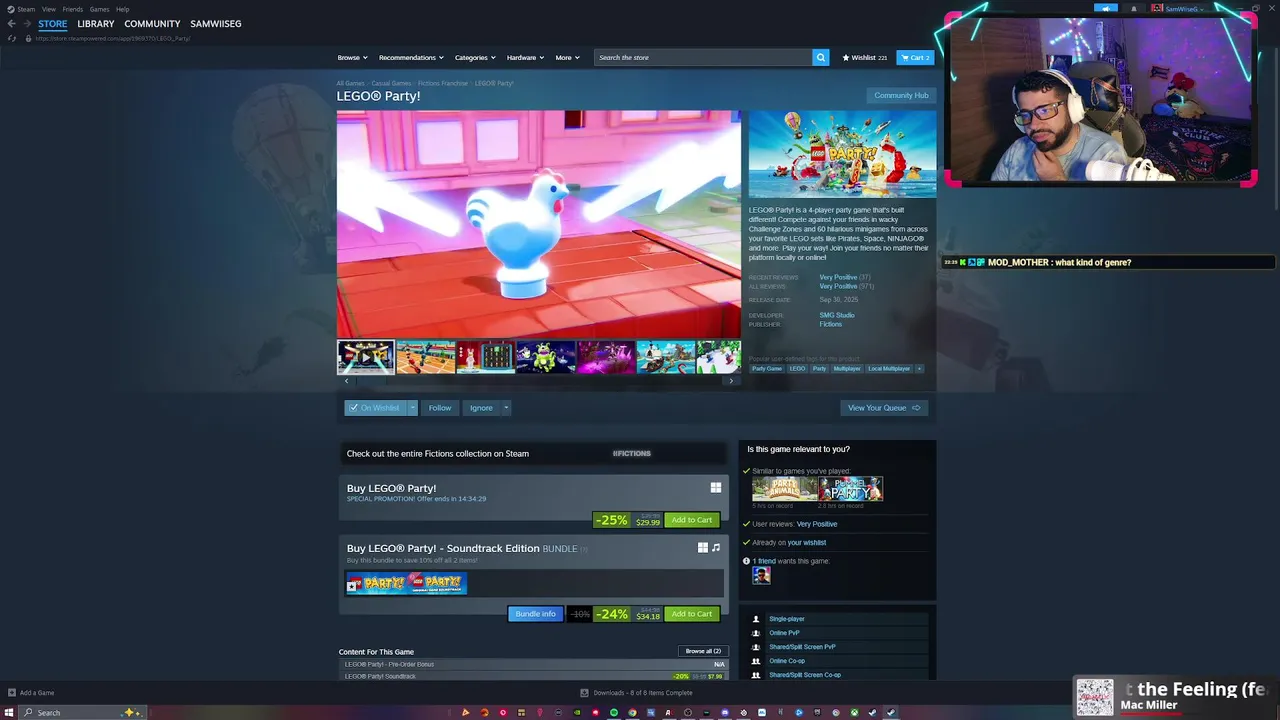Open the More dropdown in store nav
Viewport: 1280px width, 720px height.
point(567,57)
